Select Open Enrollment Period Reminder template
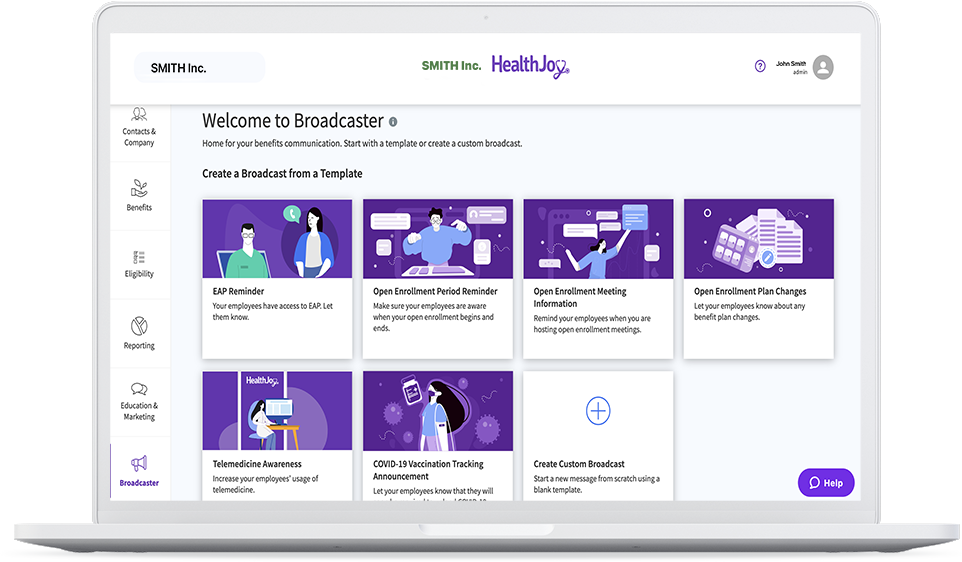Screen dimensions: 962x562 (437, 279)
